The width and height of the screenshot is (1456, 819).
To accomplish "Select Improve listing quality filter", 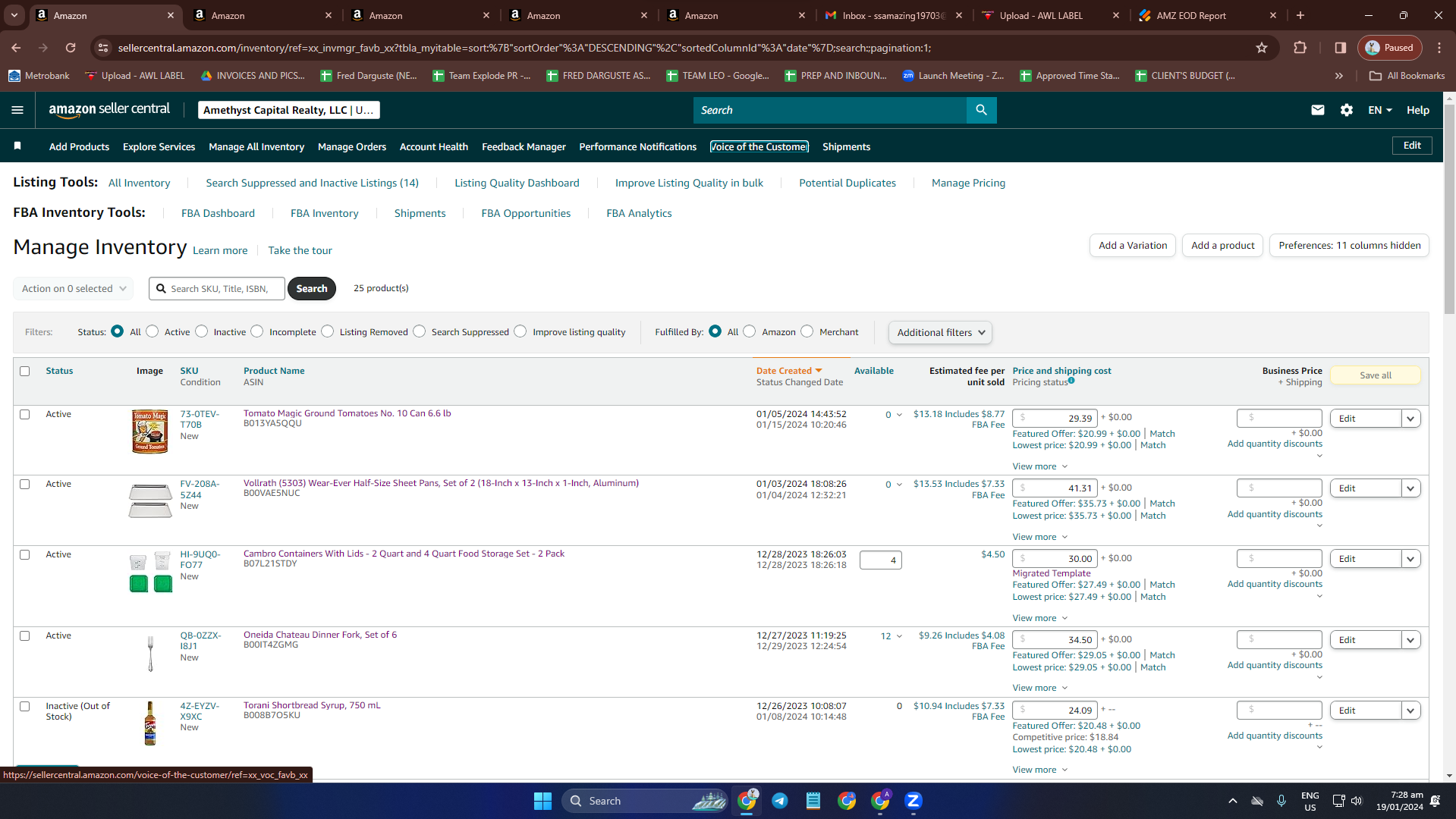I will click(520, 331).
